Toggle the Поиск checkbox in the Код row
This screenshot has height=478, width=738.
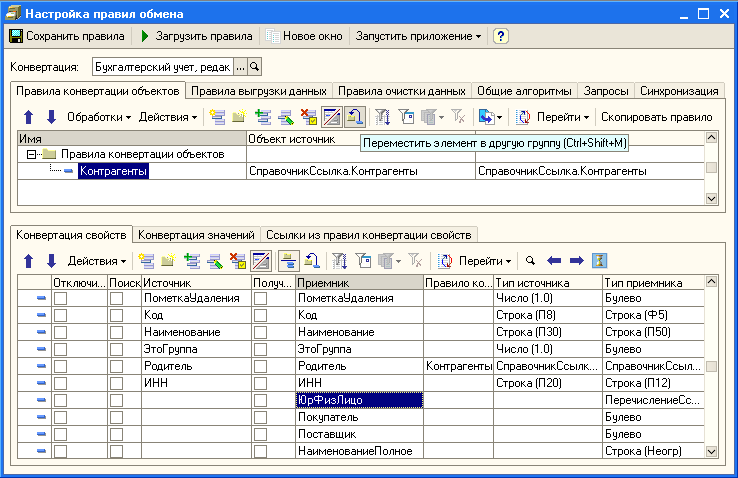118,315
